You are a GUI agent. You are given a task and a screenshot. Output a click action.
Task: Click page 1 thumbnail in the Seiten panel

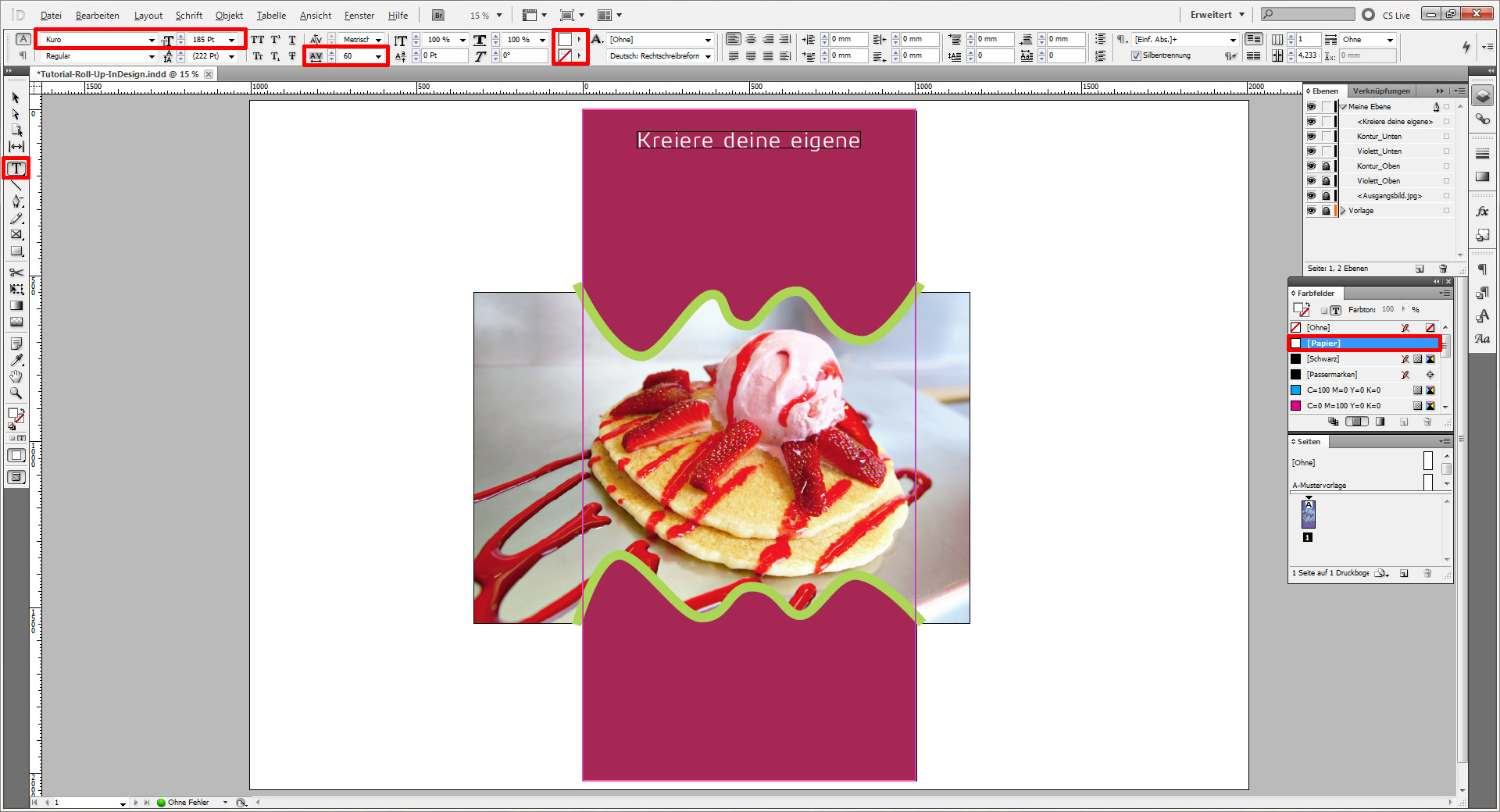(1307, 514)
